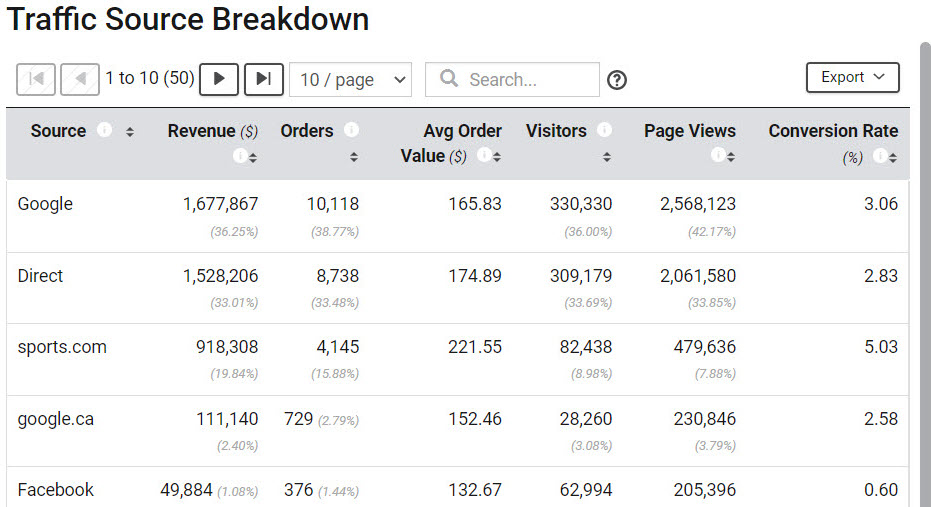This screenshot has height=507, width=931.
Task: Click google.ca revenue value 111,140
Action: pyautogui.click(x=227, y=419)
